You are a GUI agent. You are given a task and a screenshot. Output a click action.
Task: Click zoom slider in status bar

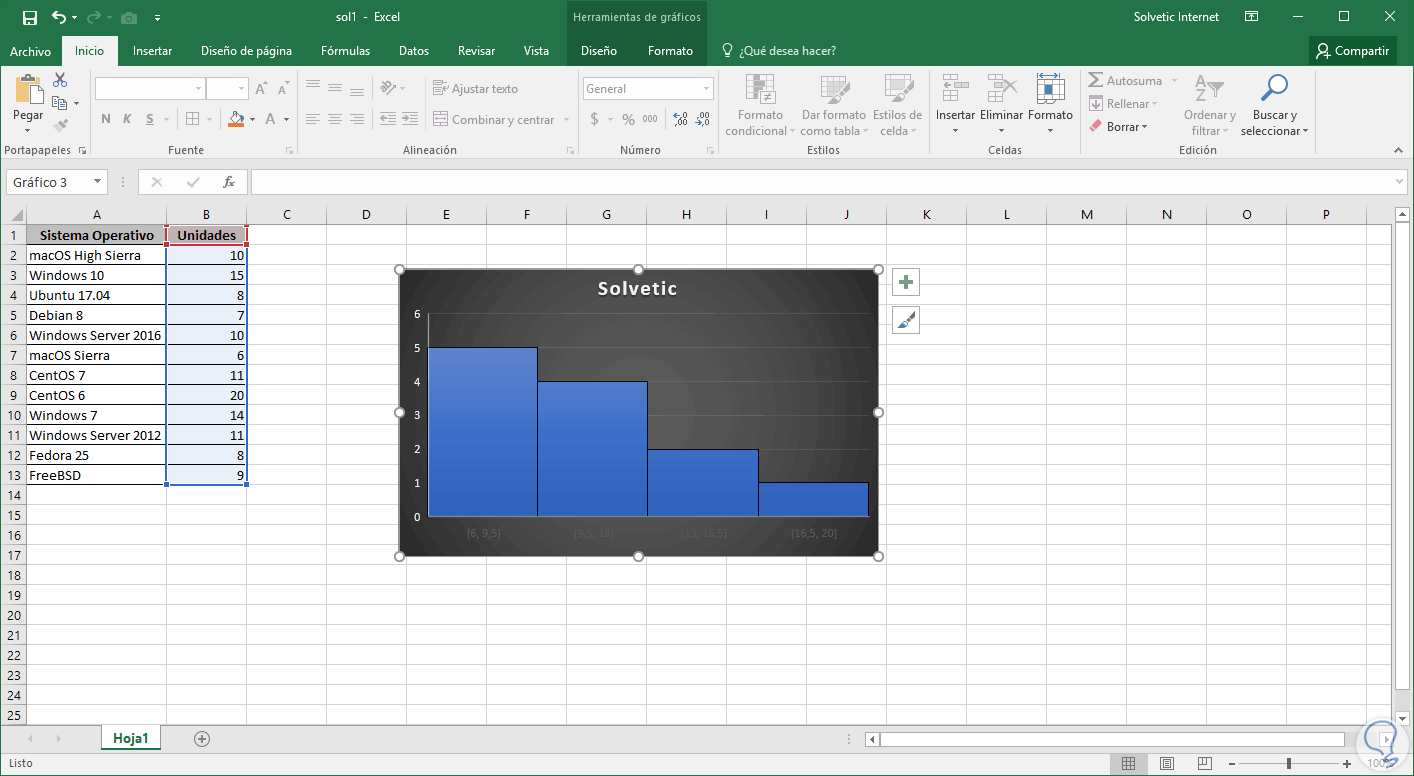[x=1290, y=764]
